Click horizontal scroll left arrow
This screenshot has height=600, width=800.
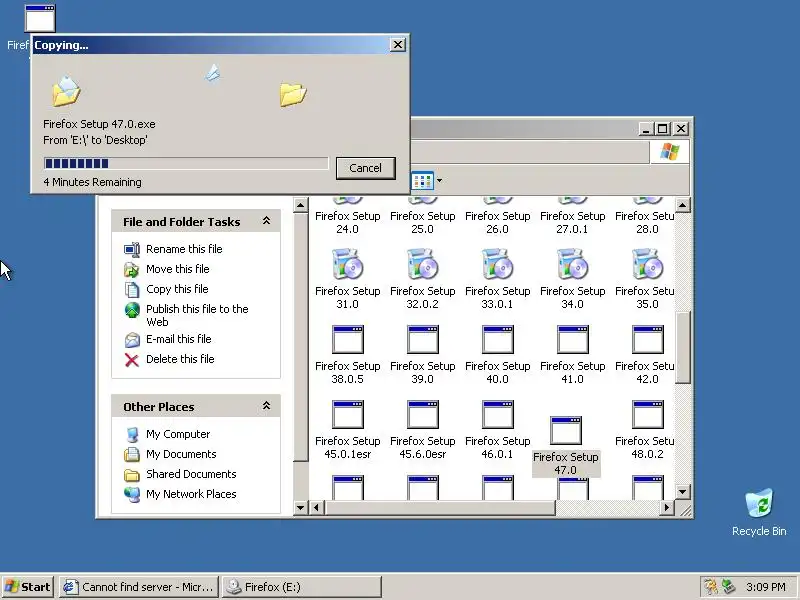click(316, 508)
